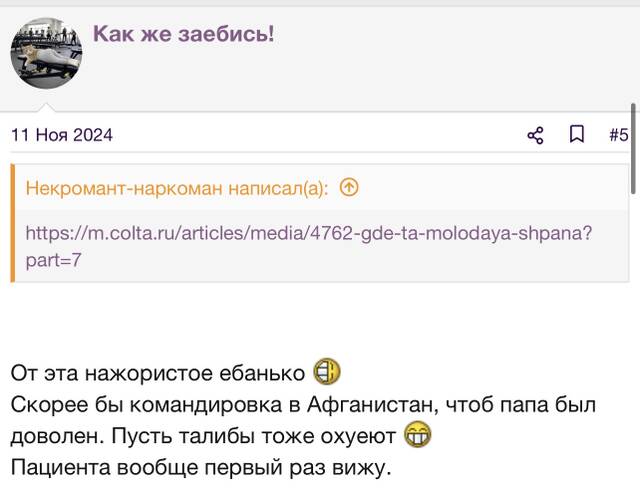The image size is (640, 495).
Task: Click the small pointer notch below the avatar
Action: [x=46, y=107]
